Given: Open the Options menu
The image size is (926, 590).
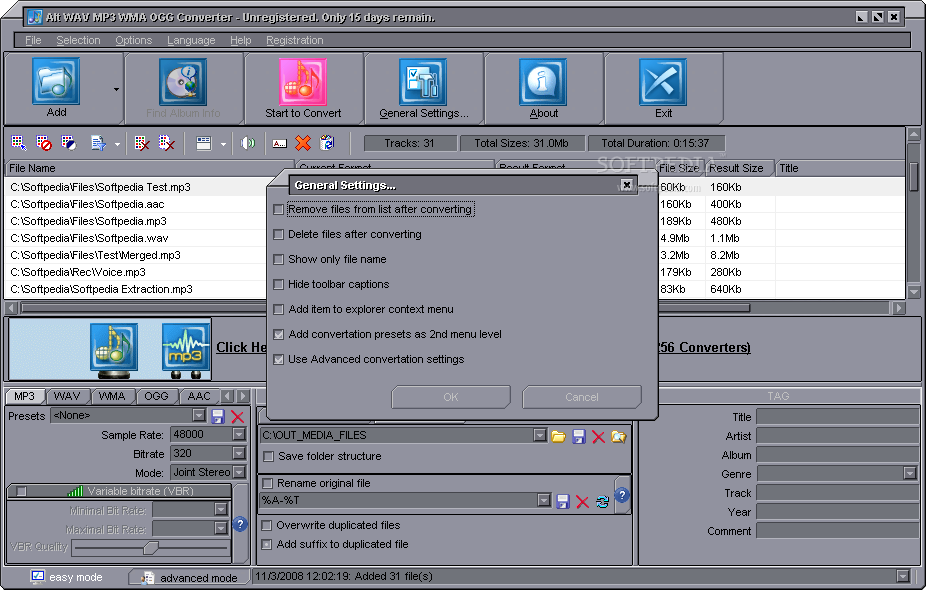Looking at the screenshot, I should click(x=133, y=40).
